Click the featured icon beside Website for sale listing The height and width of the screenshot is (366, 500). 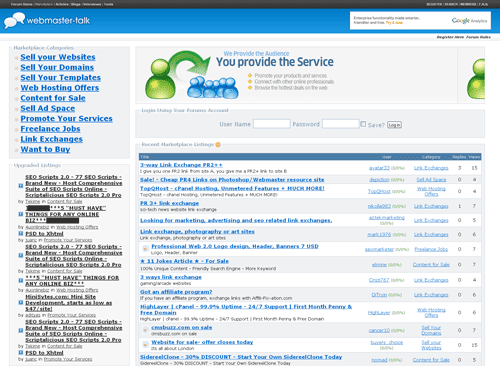[x=145, y=345]
